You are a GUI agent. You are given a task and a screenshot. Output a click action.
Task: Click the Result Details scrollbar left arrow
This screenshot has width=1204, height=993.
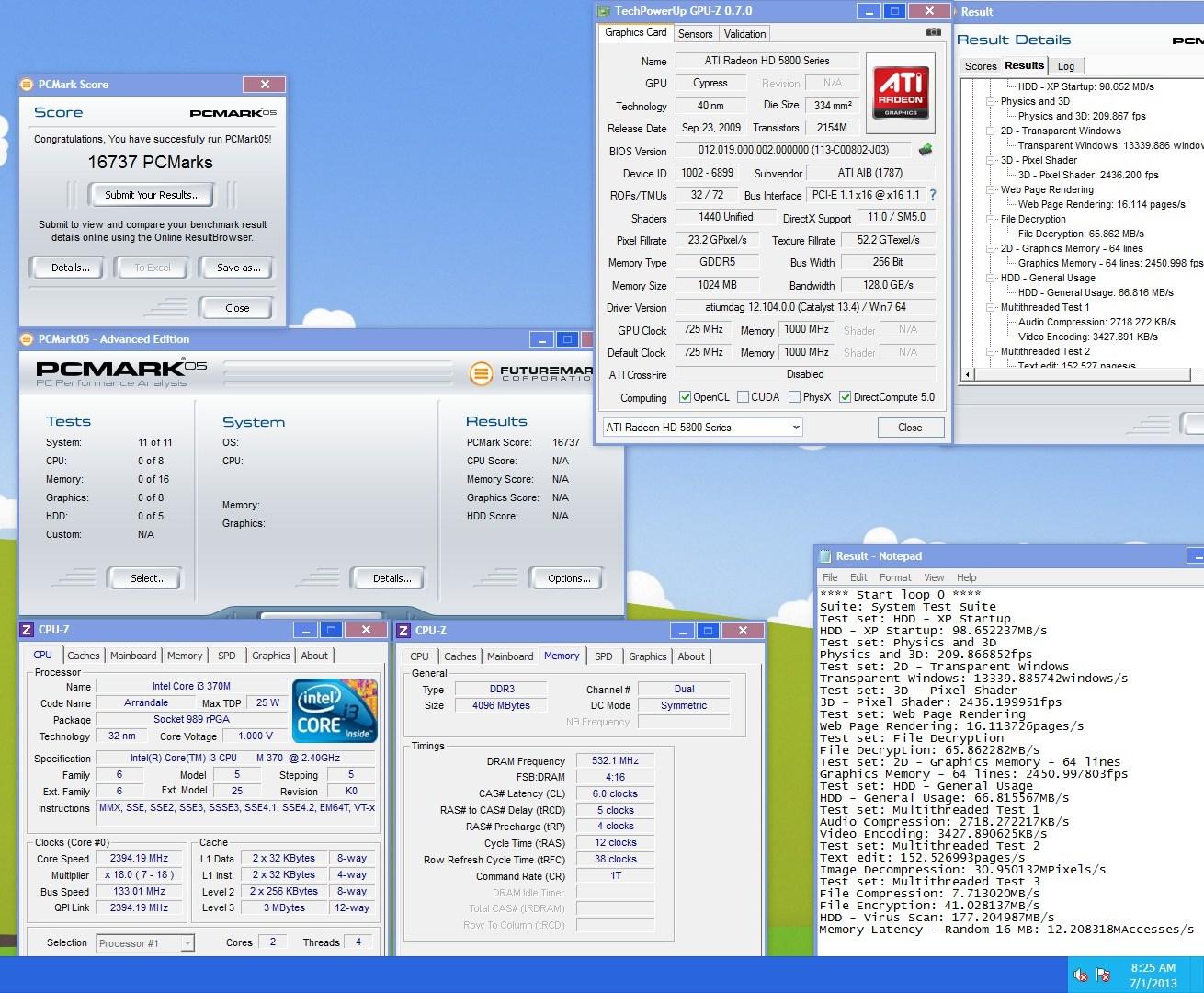tap(967, 374)
